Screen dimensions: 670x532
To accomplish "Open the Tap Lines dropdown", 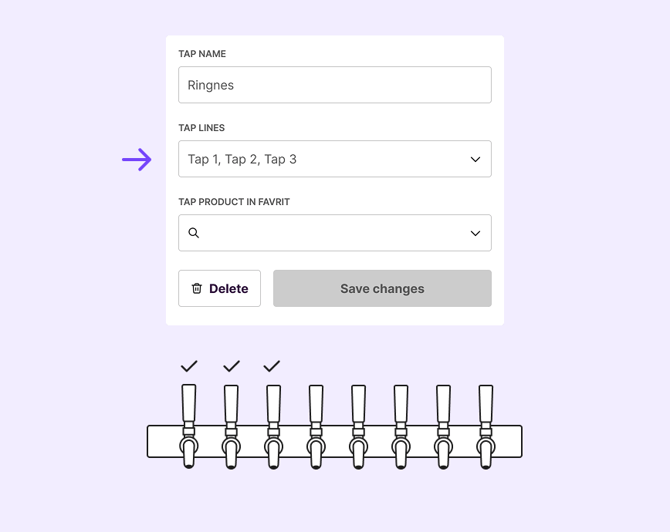I will pos(335,159).
